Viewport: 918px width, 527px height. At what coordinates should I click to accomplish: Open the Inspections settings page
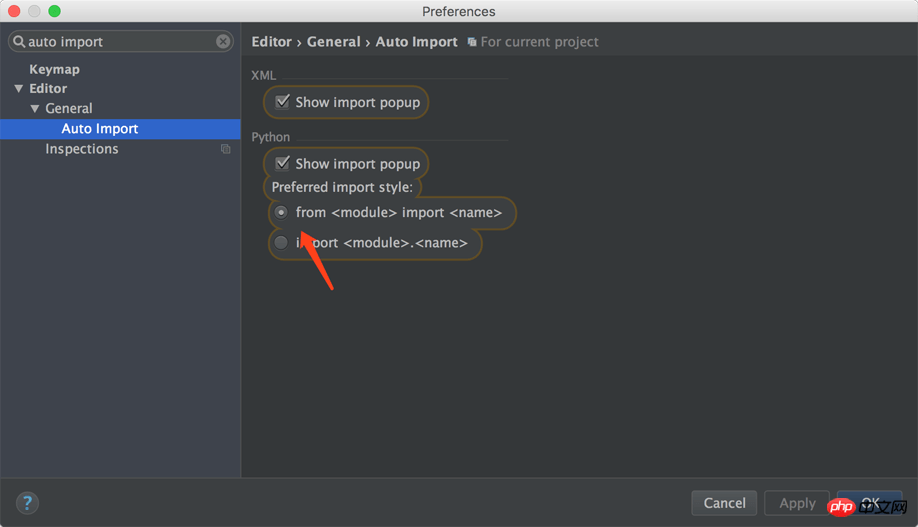coord(81,149)
